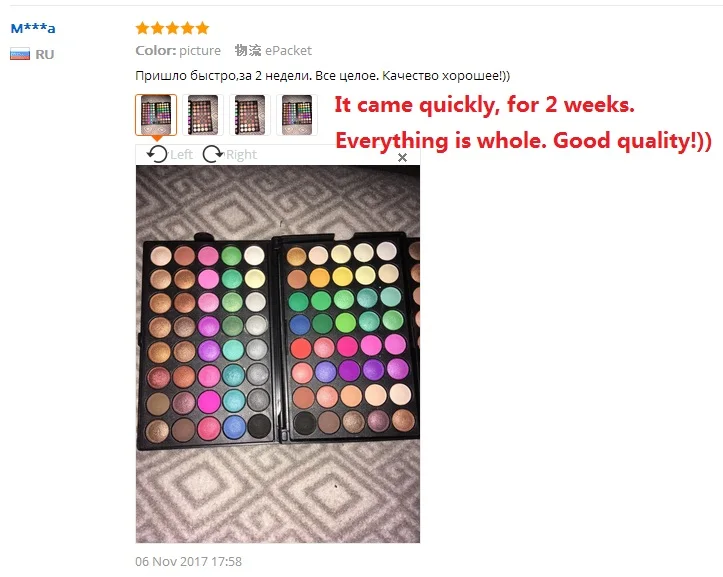This screenshot has width=723, height=577.
Task: Open the third review photo thumbnail
Action: (250, 115)
